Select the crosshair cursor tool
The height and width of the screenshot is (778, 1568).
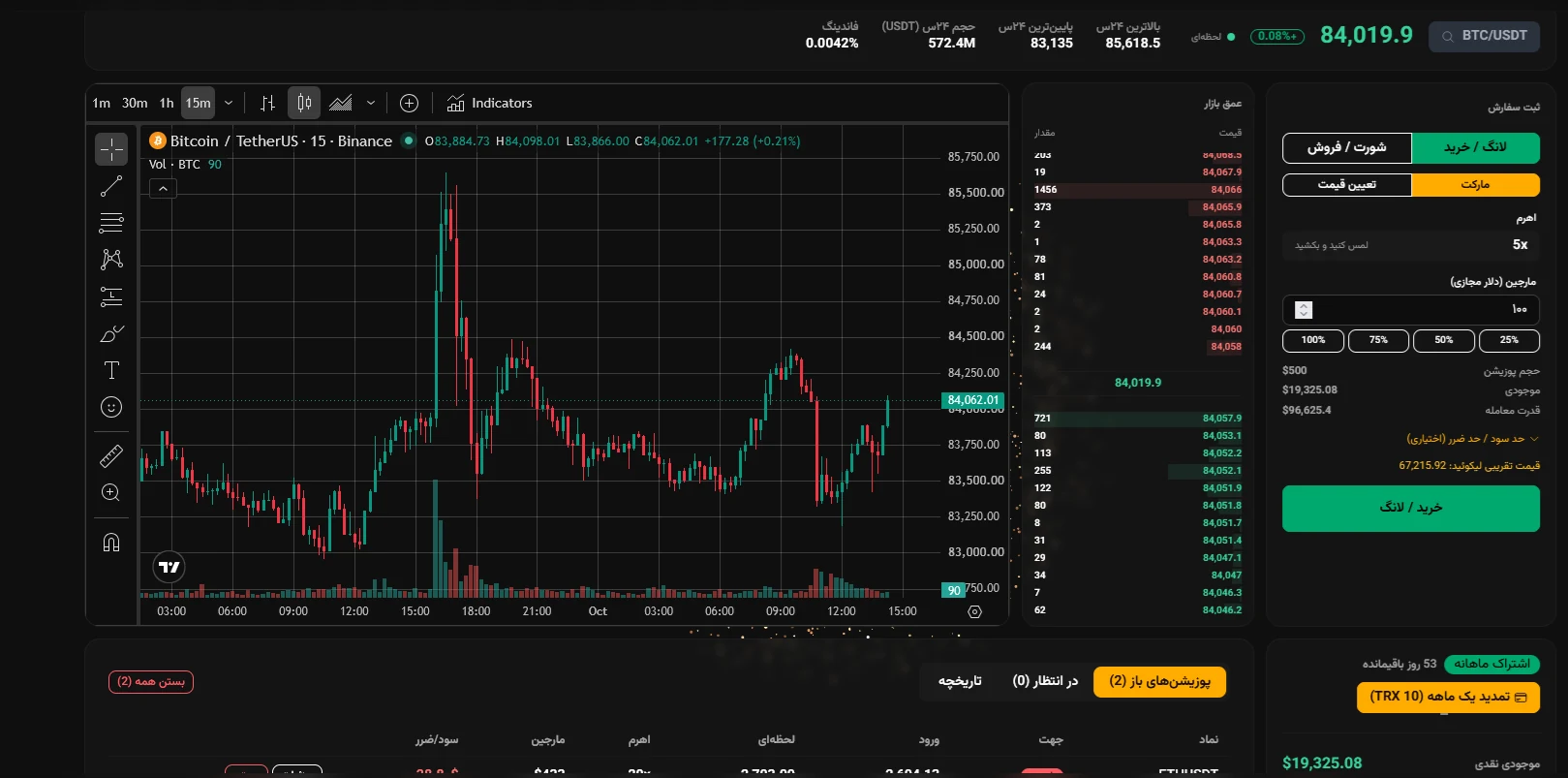click(111, 149)
